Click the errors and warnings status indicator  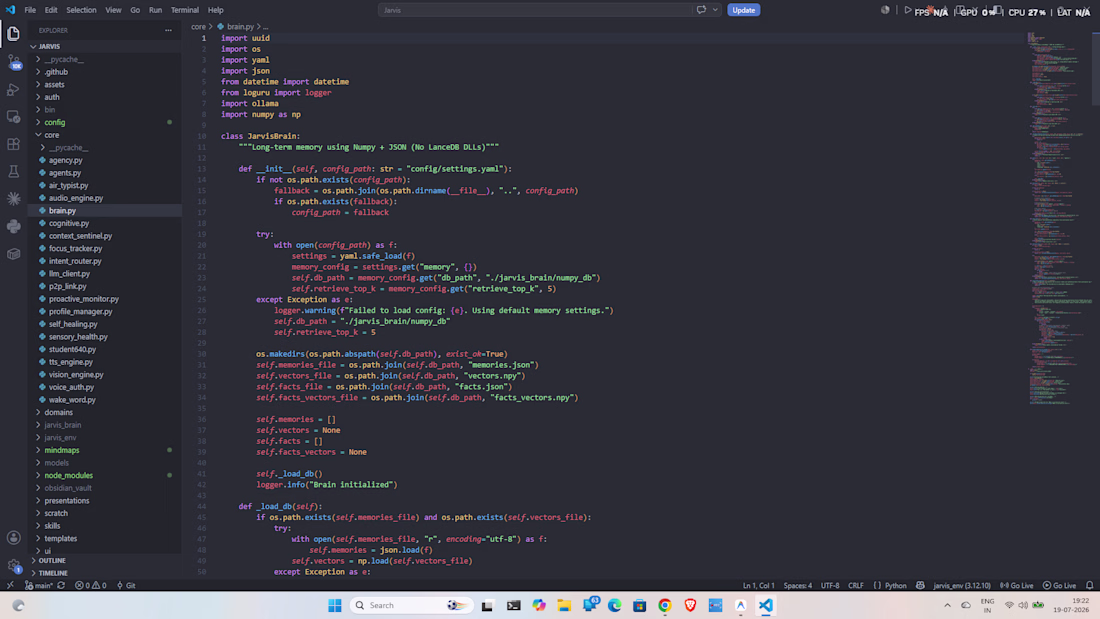click(90, 585)
